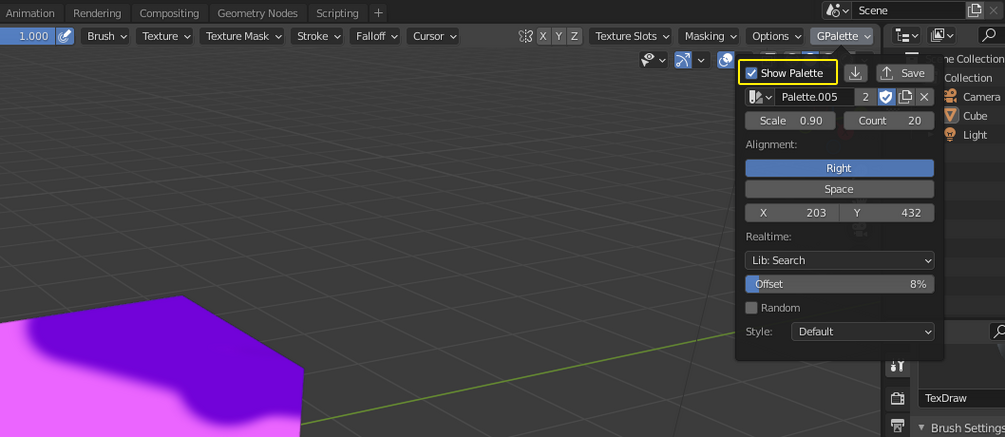Open the Falloff dropdown
Screen dimensions: 1005x437
[375, 37]
